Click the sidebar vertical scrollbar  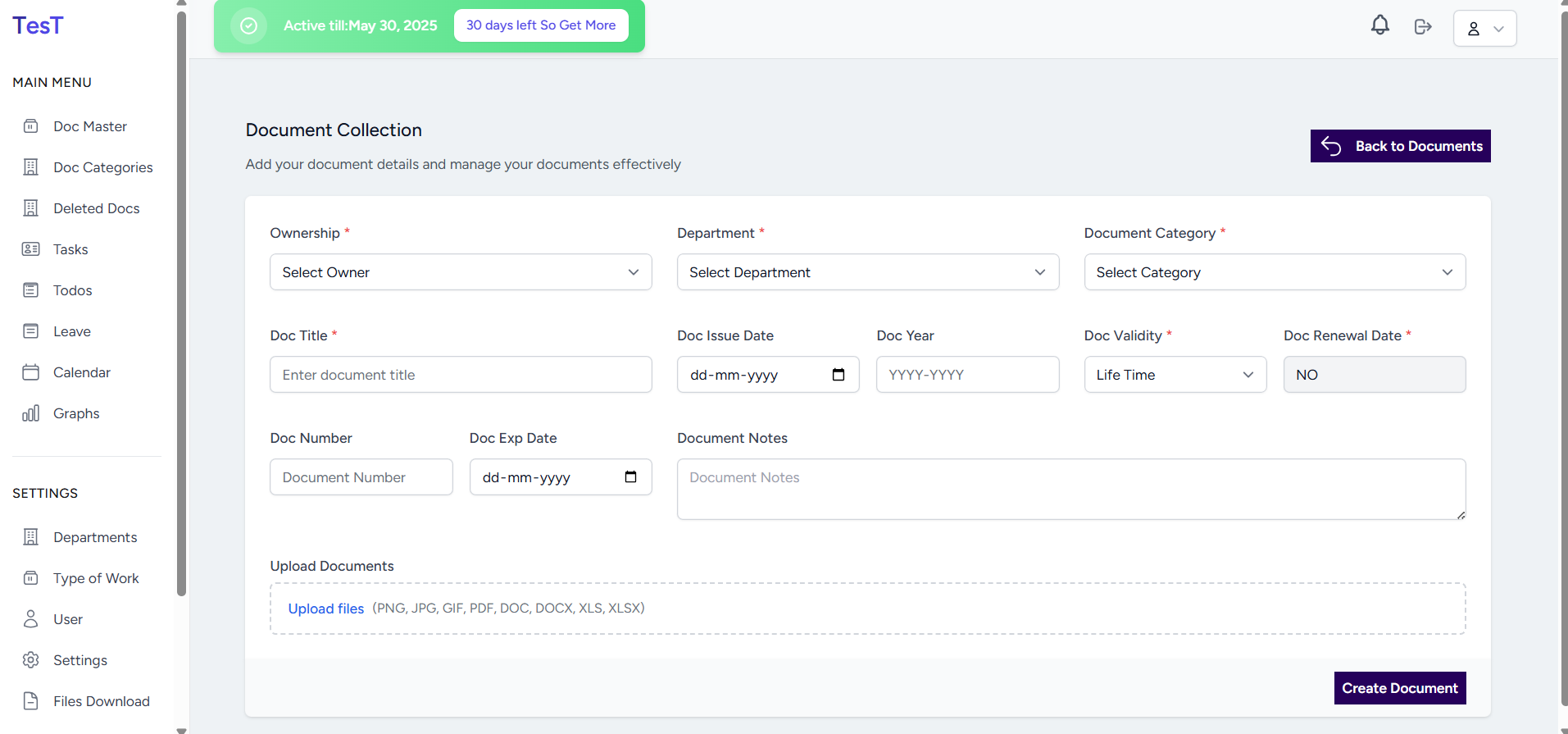click(181, 303)
